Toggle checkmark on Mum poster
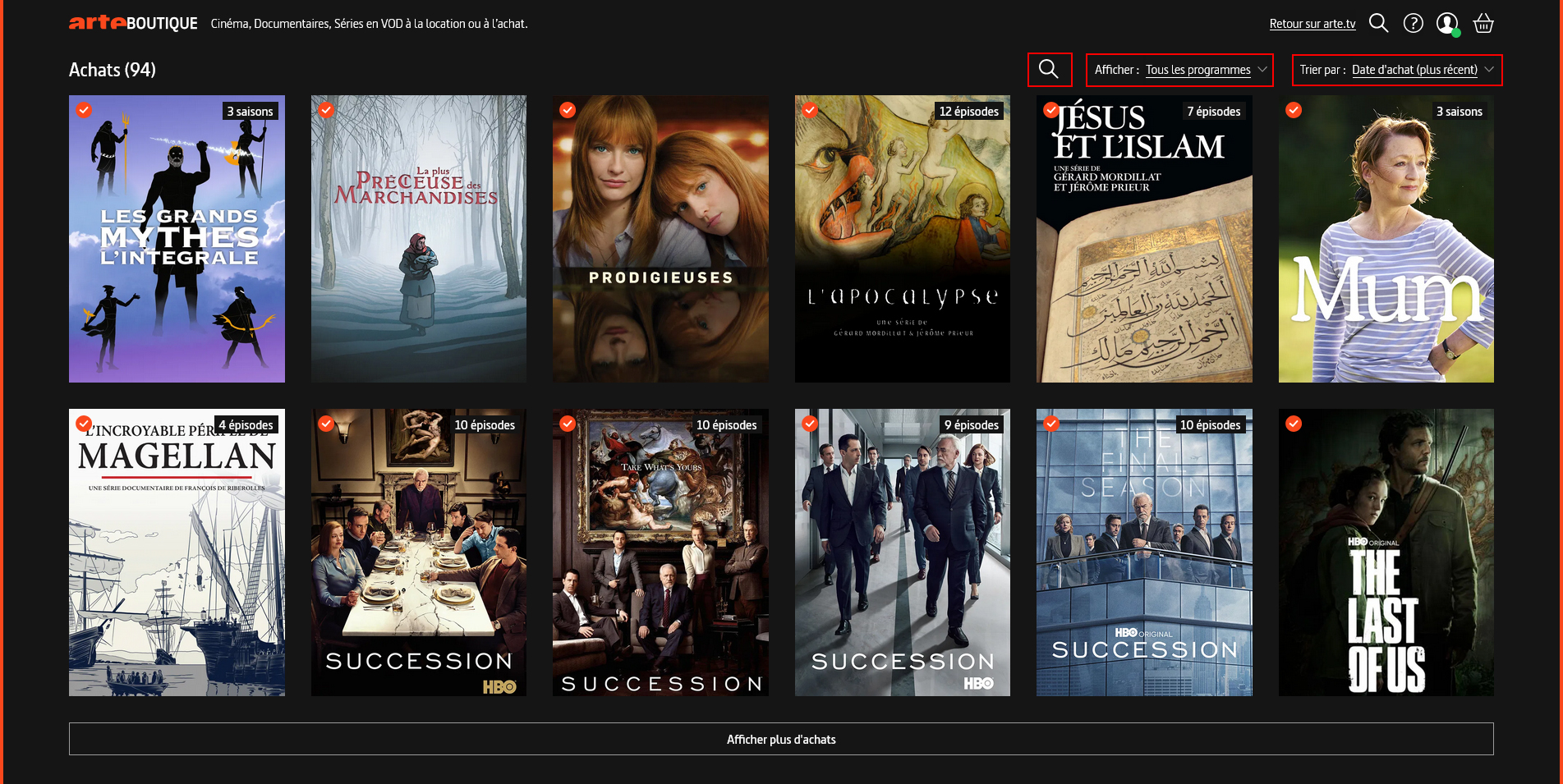This screenshot has height=784, width=1563. pos(1294,110)
